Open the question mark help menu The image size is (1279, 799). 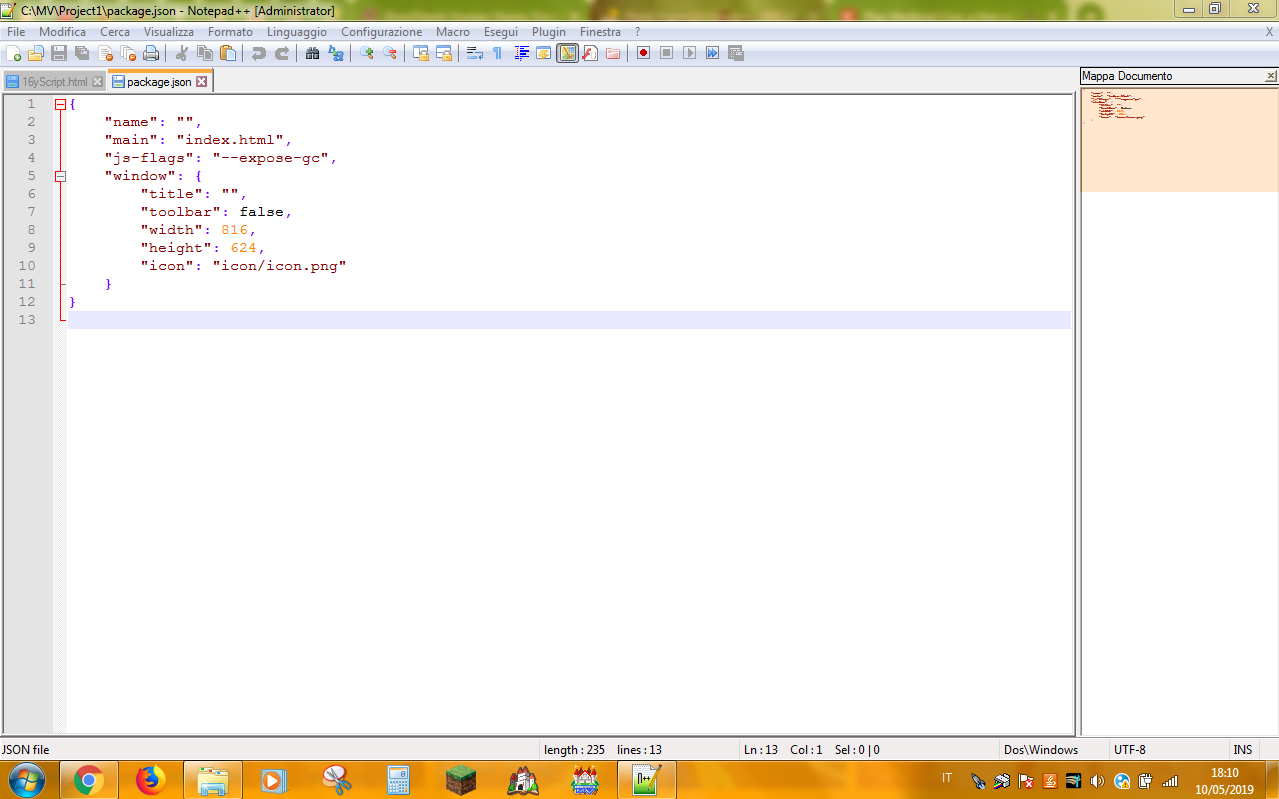click(x=638, y=32)
